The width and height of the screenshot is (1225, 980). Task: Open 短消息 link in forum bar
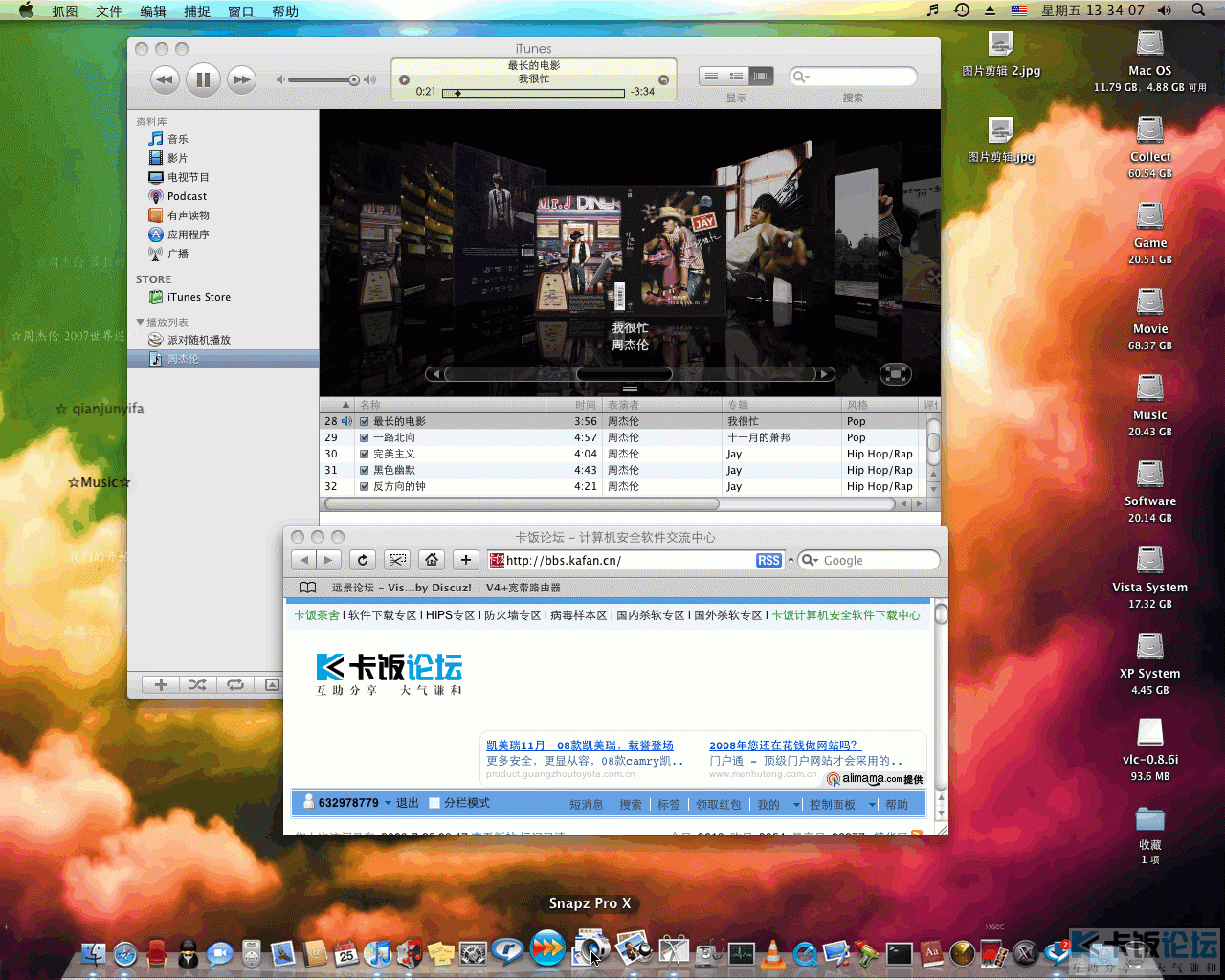point(587,805)
